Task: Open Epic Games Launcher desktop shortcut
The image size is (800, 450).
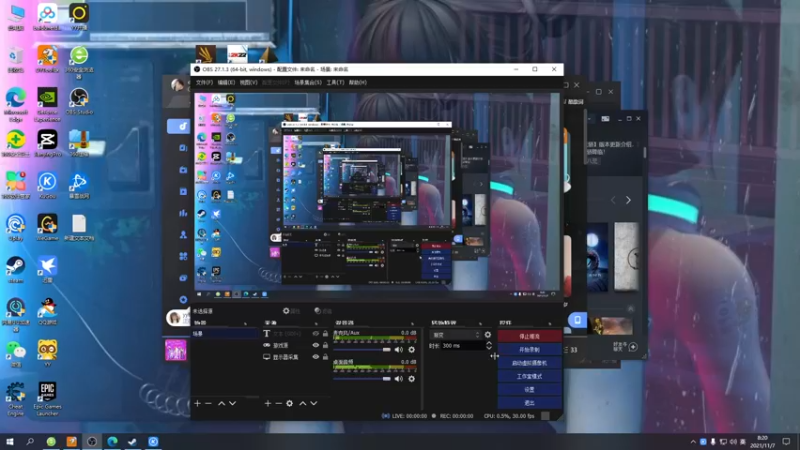Action: 47,398
